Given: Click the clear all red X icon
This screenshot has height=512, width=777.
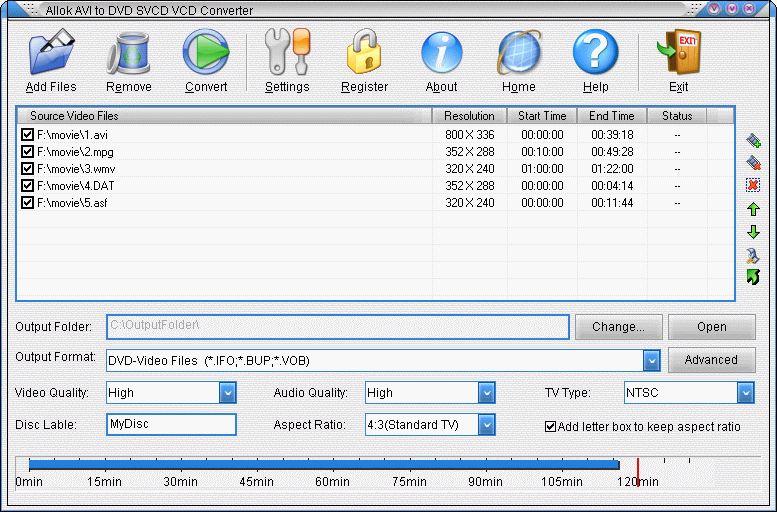Looking at the screenshot, I should (x=753, y=185).
